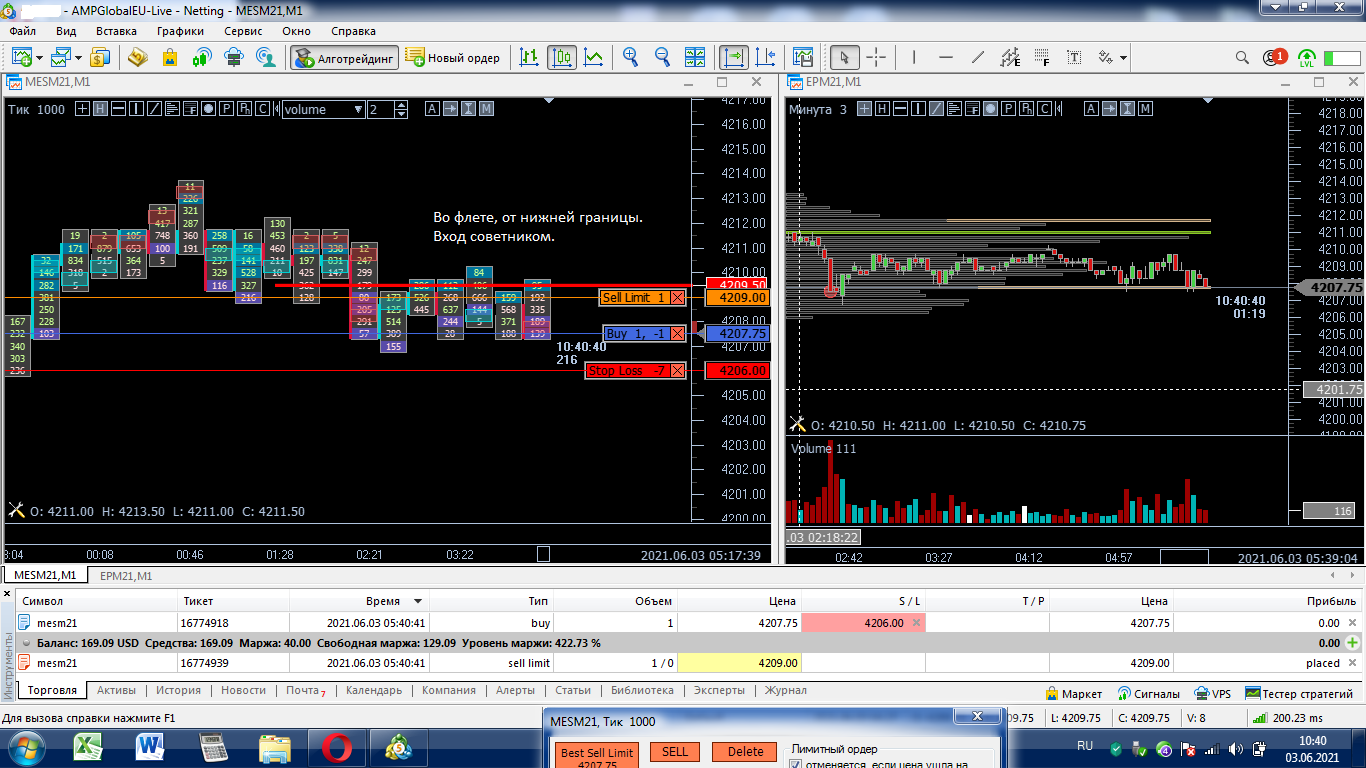Select the text label tool
The image size is (1366, 768).
(1074, 58)
